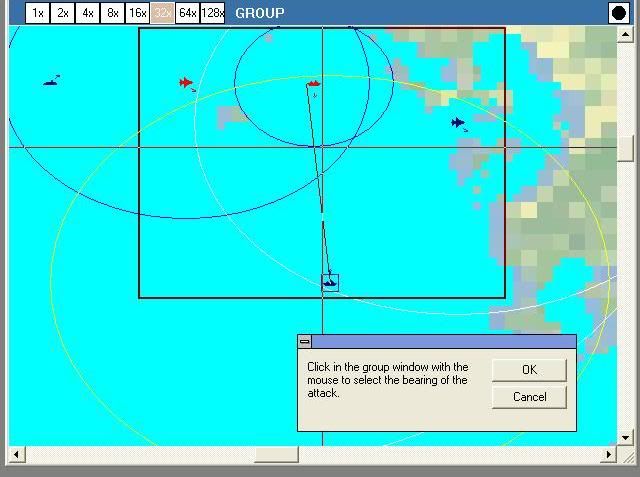Click the GROUP window title label
This screenshot has width=640, height=477.
(260, 13)
